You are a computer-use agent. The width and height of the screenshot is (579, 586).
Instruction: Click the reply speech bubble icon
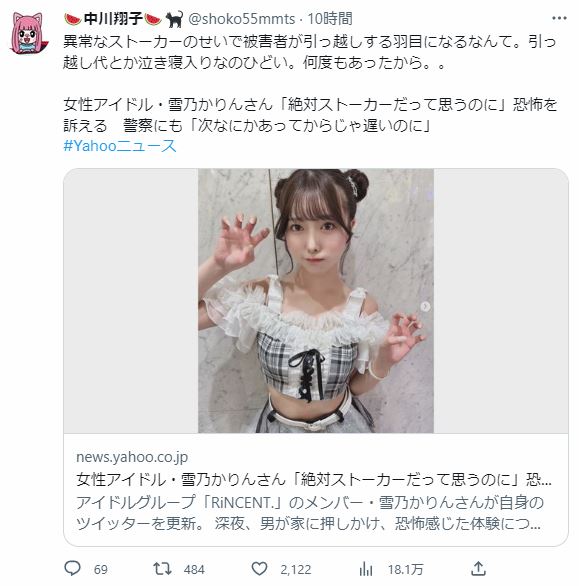tap(73, 568)
